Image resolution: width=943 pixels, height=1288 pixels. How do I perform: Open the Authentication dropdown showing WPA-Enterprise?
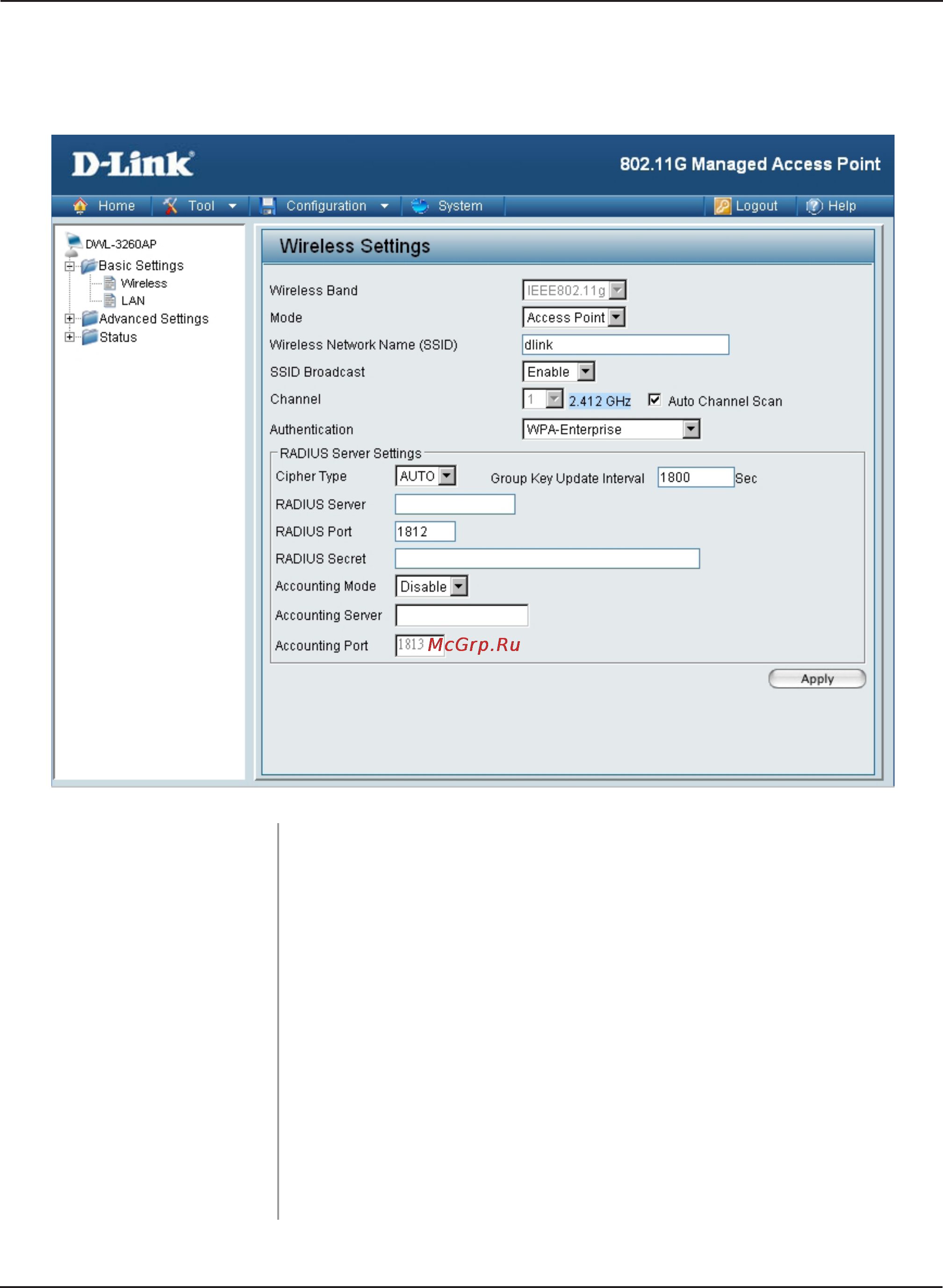click(612, 429)
